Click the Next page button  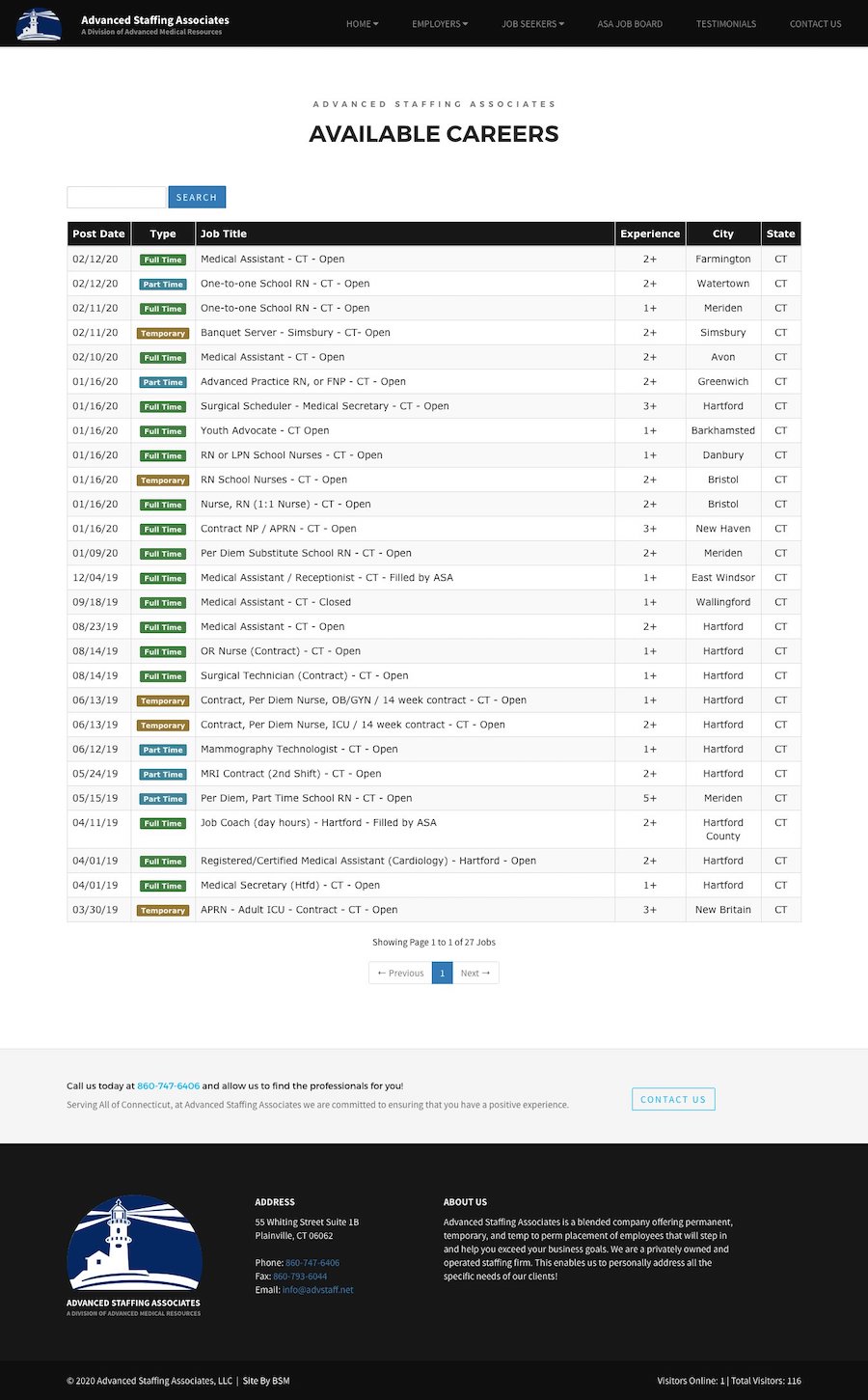(475, 973)
